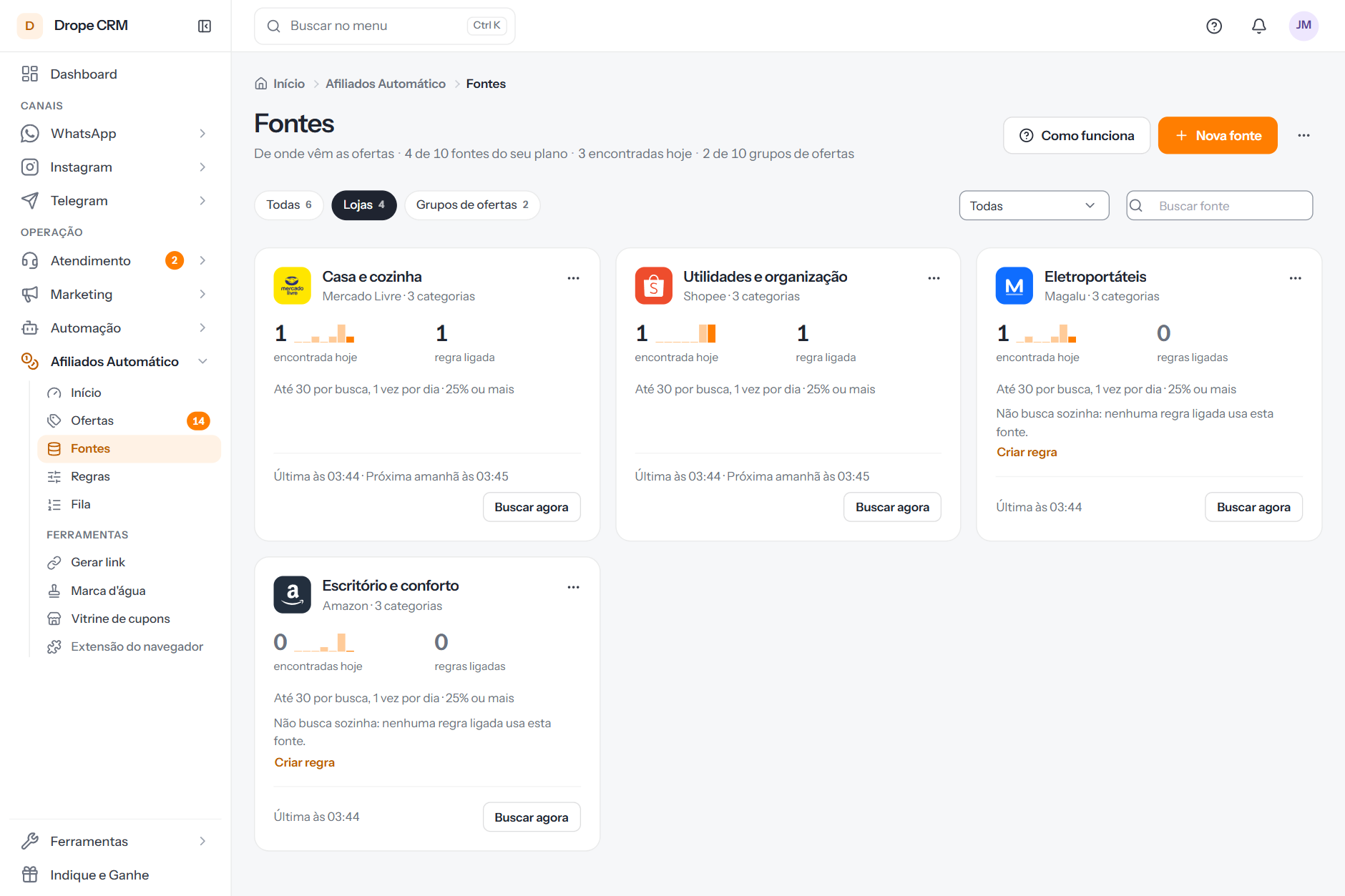Image resolution: width=1345 pixels, height=896 pixels.
Task: Go to Início breadcrumb link
Action: pyautogui.click(x=289, y=84)
